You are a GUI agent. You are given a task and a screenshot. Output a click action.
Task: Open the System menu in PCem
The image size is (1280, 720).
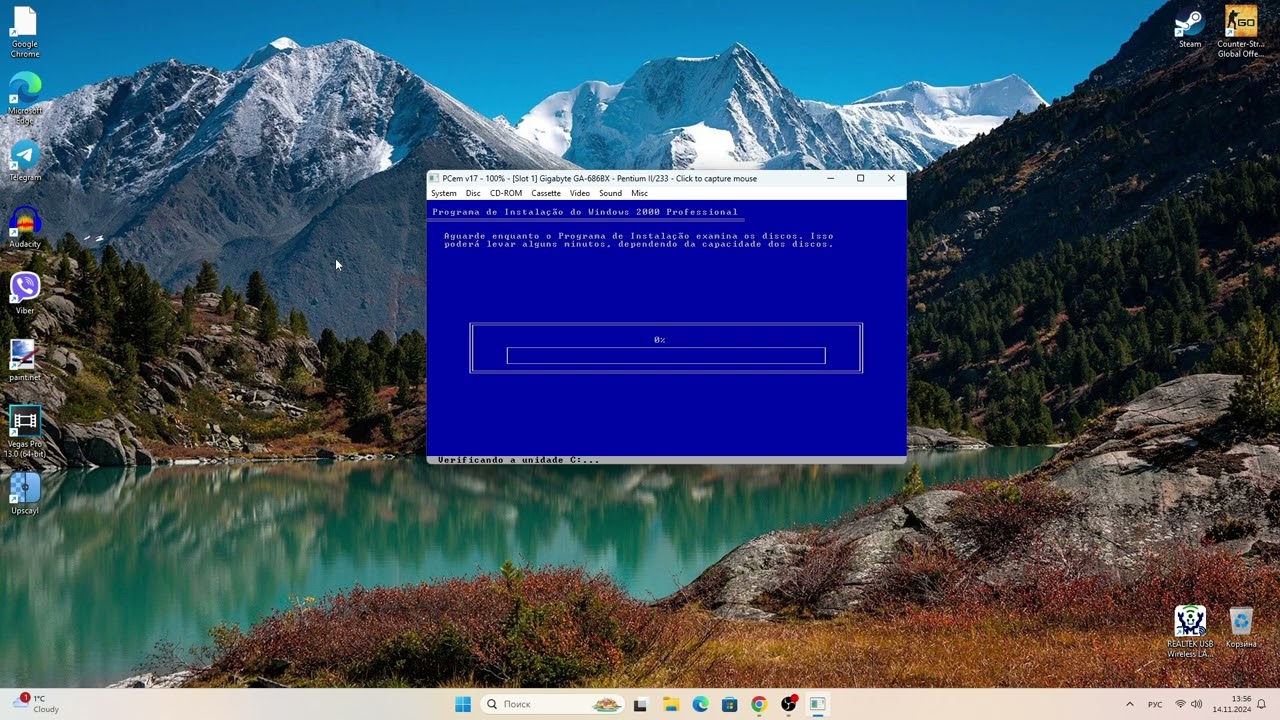pos(444,193)
